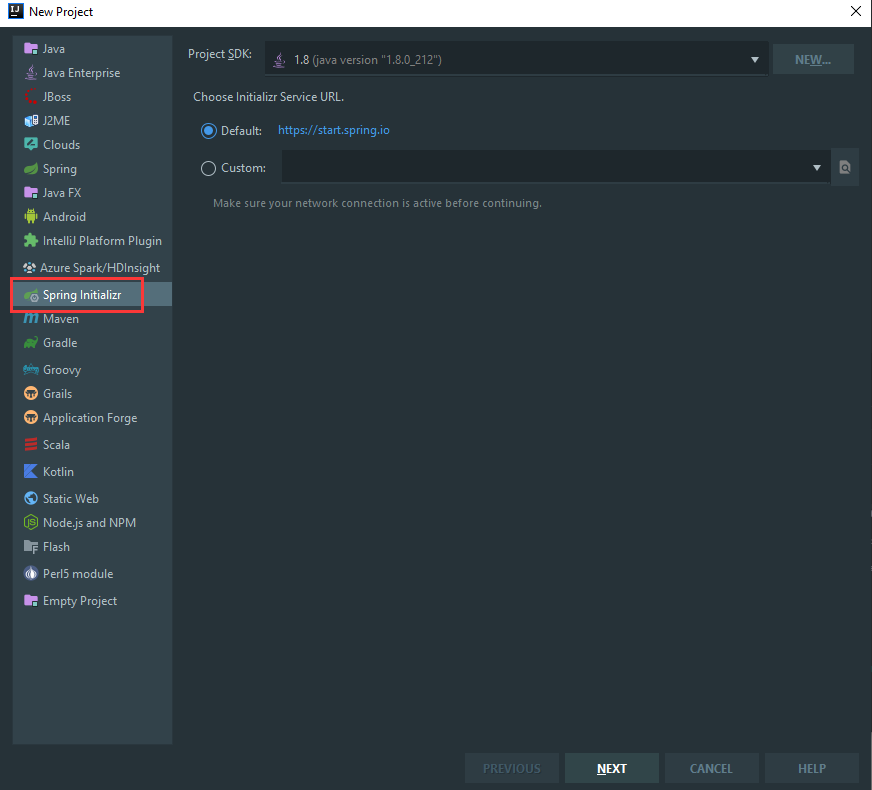872x790 pixels.
Task: Select Node.js and NPM label
Action: pyautogui.click(x=90, y=523)
